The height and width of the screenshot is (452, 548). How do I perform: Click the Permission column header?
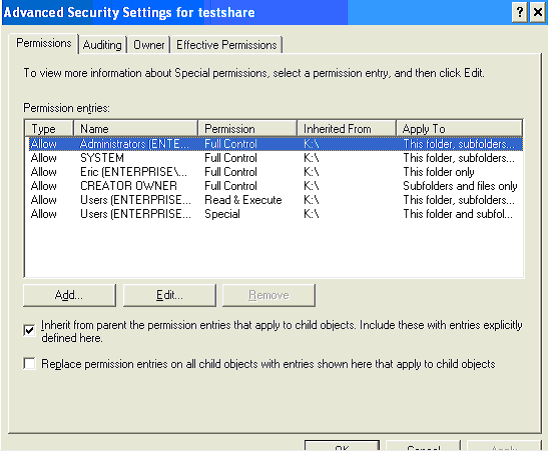pyautogui.click(x=247, y=128)
